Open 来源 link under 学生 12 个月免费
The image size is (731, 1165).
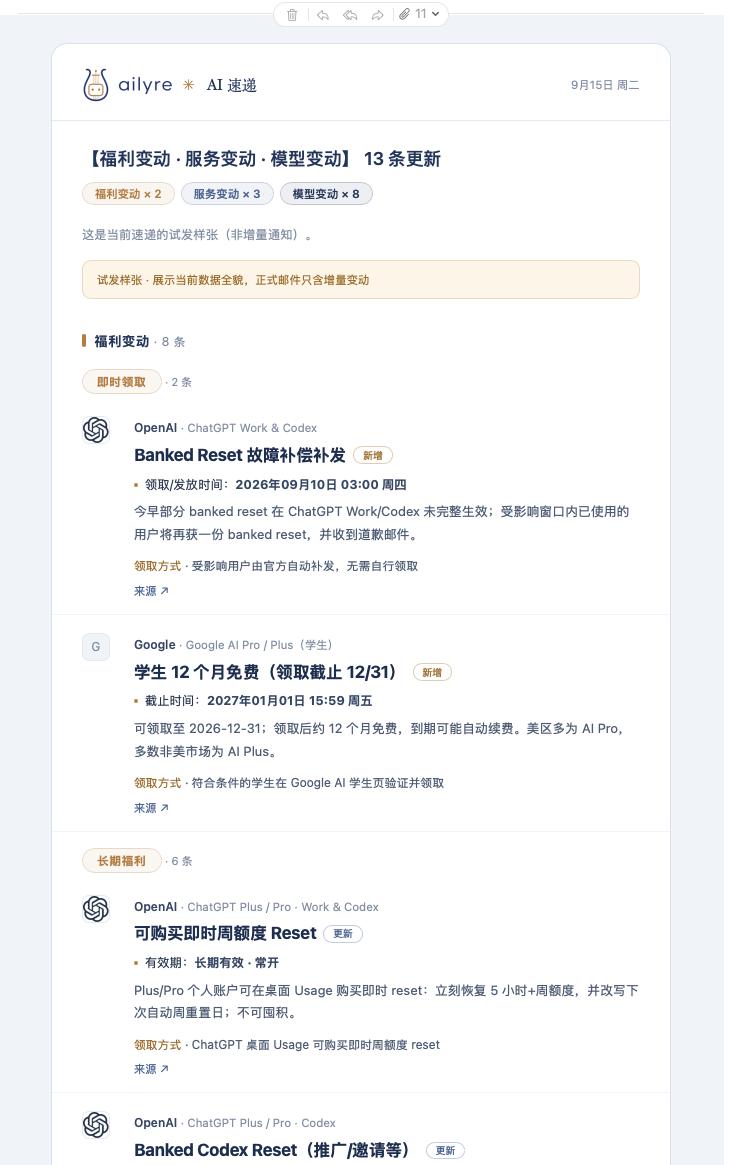tap(152, 808)
